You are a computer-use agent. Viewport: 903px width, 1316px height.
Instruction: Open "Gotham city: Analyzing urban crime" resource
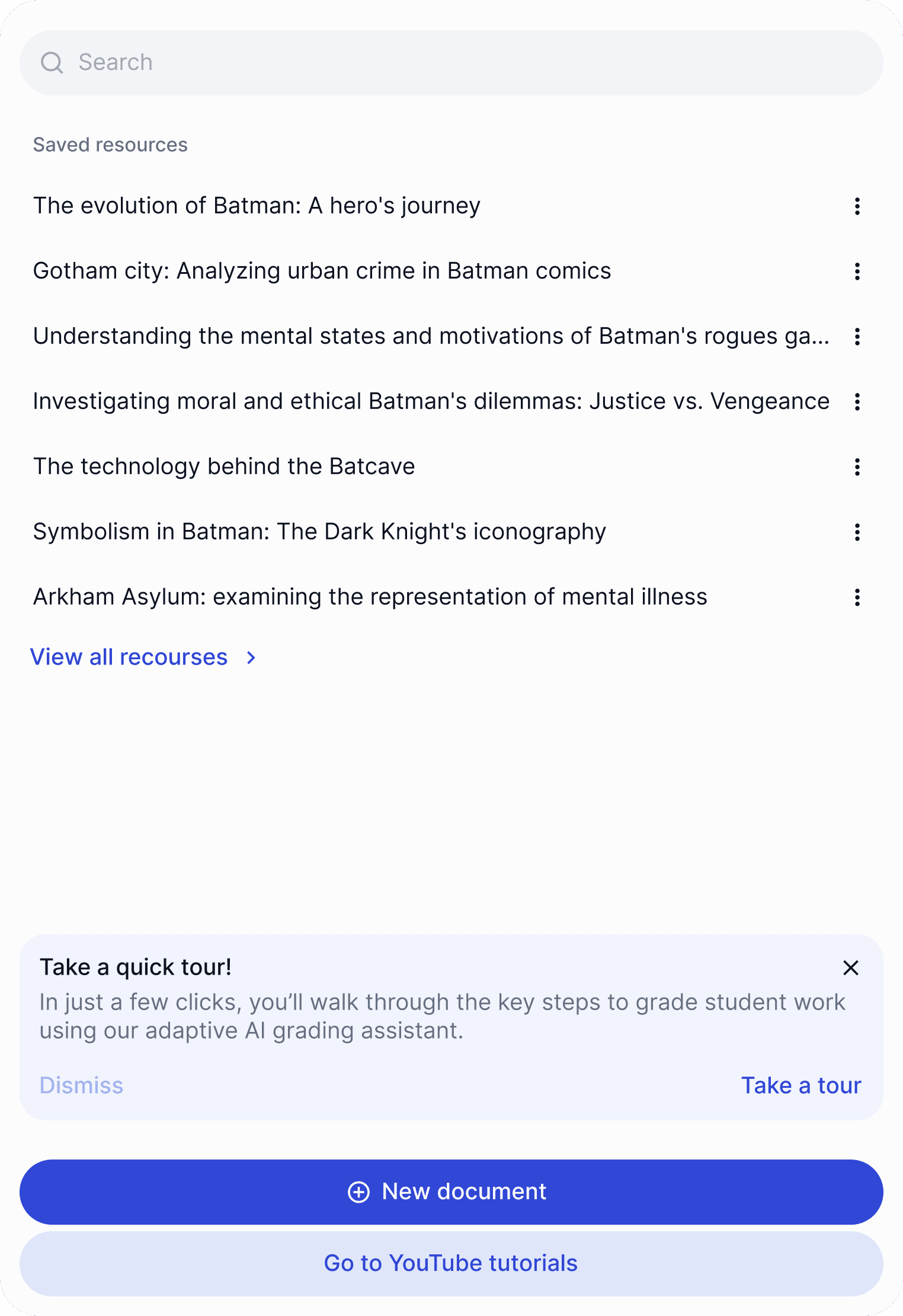[x=322, y=271]
